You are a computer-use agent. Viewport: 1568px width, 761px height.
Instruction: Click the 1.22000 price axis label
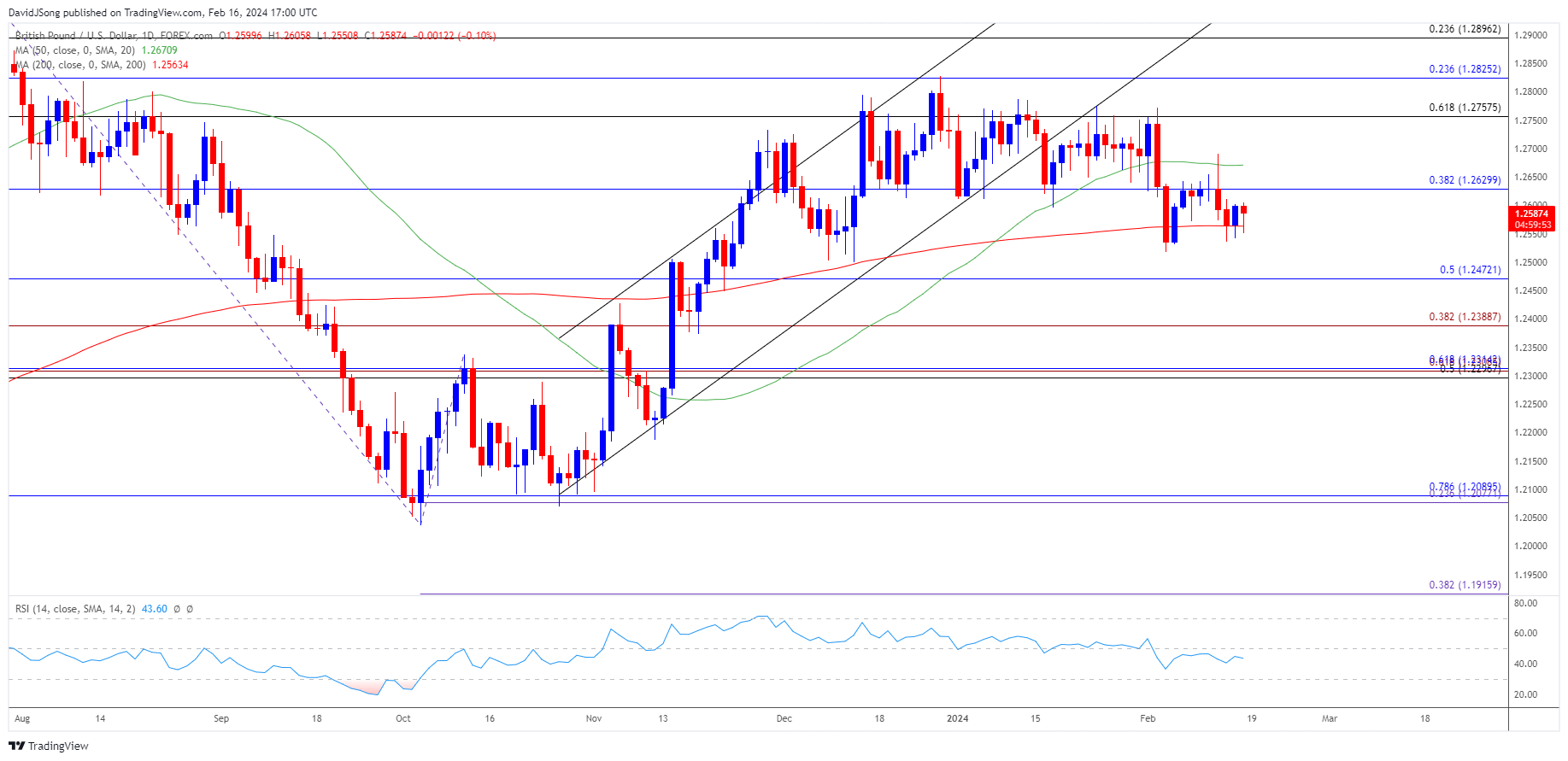pos(1531,433)
